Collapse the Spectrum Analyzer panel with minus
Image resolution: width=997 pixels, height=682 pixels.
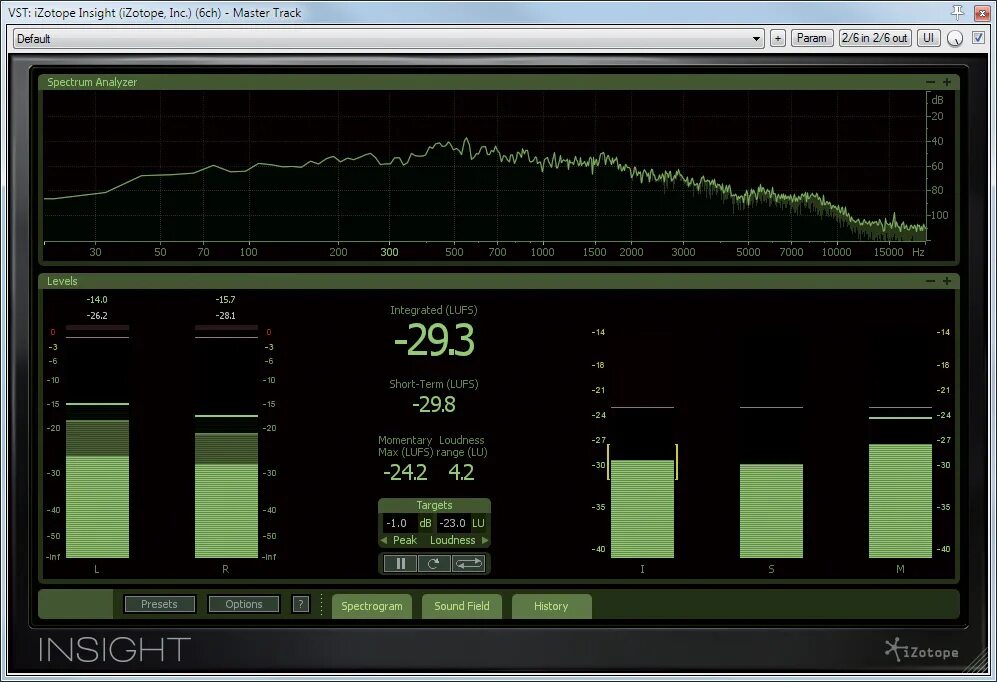(x=931, y=82)
